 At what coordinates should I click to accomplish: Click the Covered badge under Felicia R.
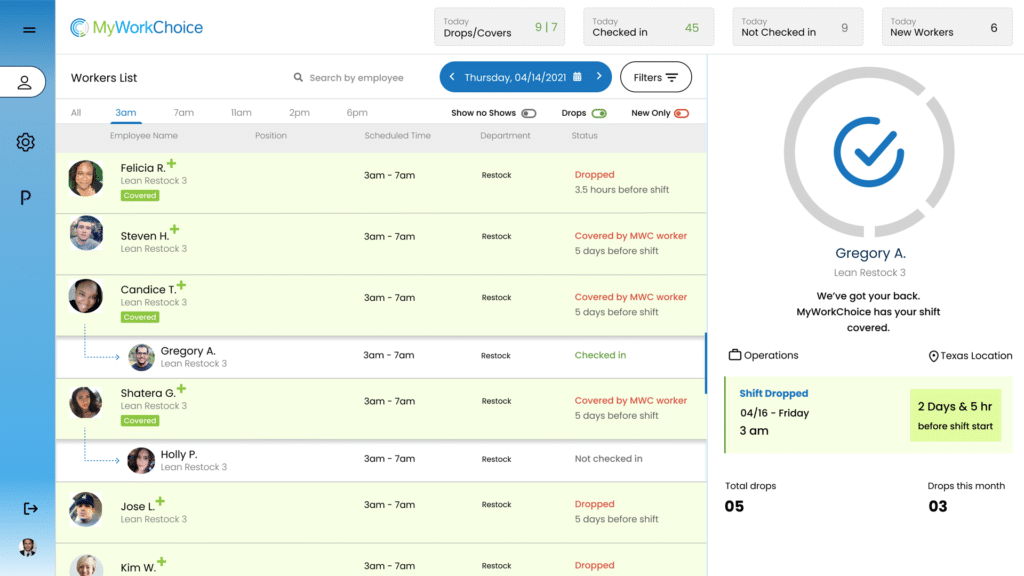pyautogui.click(x=140, y=195)
